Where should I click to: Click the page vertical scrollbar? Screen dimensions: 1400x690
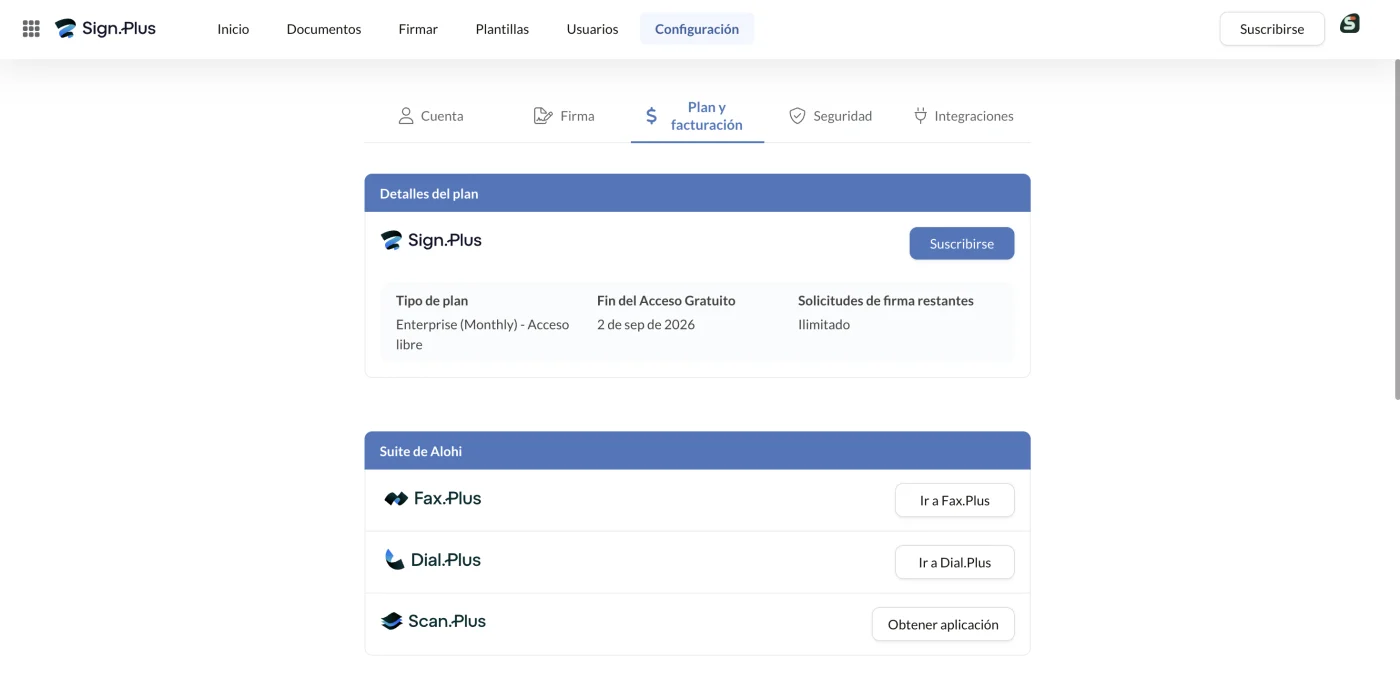(1396, 230)
